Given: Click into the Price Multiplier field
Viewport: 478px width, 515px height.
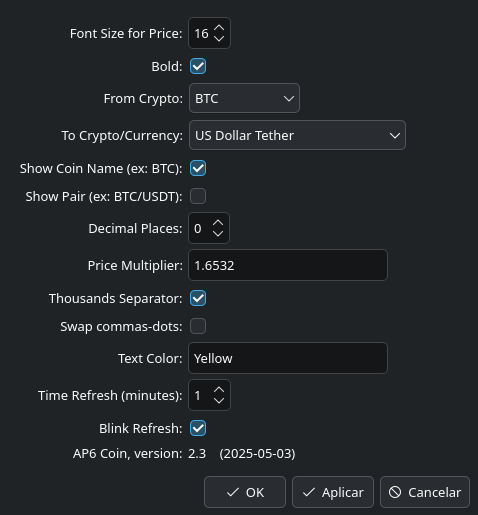Looking at the screenshot, I should (288, 265).
